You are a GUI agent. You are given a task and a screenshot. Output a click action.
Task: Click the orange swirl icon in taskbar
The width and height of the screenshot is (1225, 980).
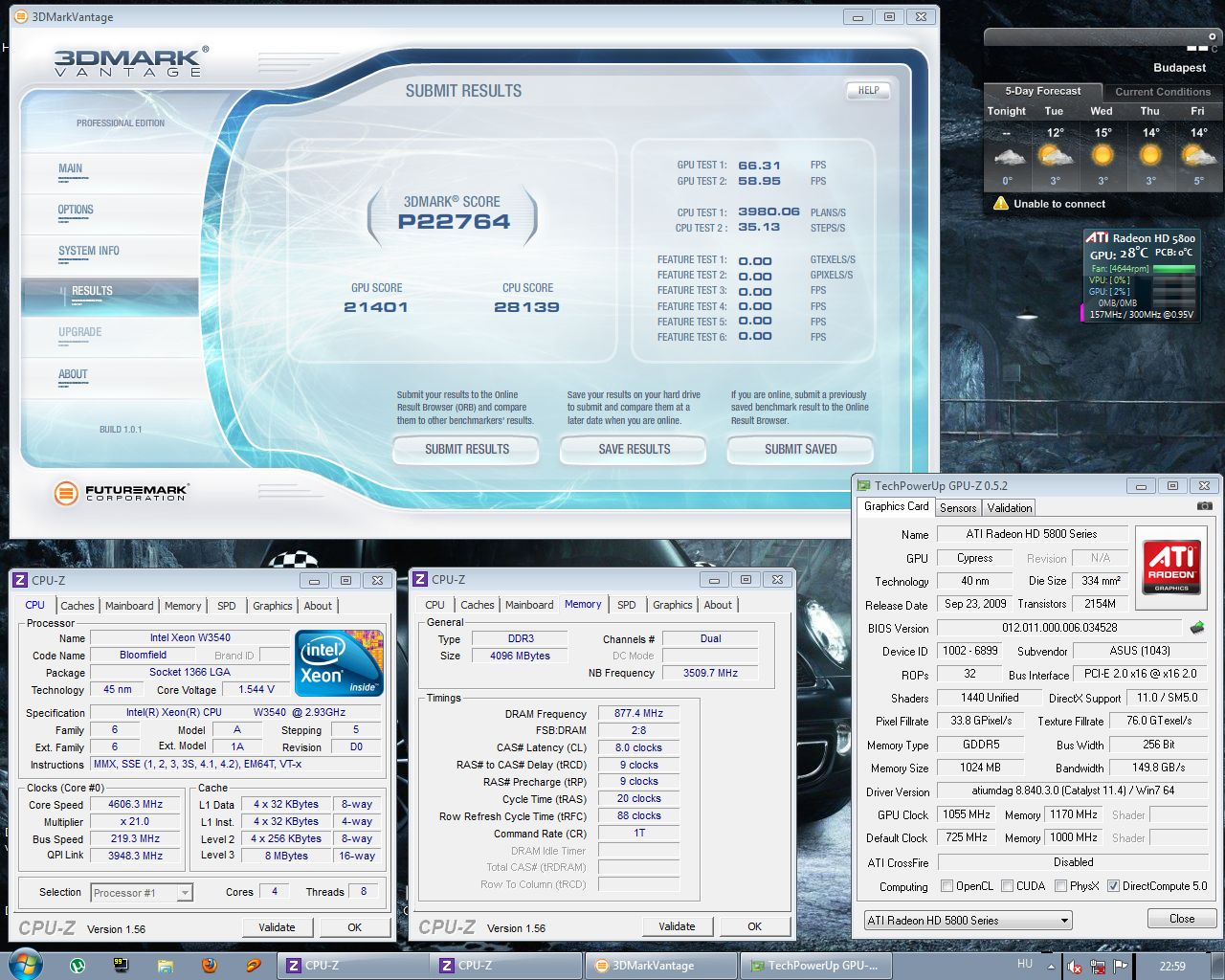(x=253, y=966)
